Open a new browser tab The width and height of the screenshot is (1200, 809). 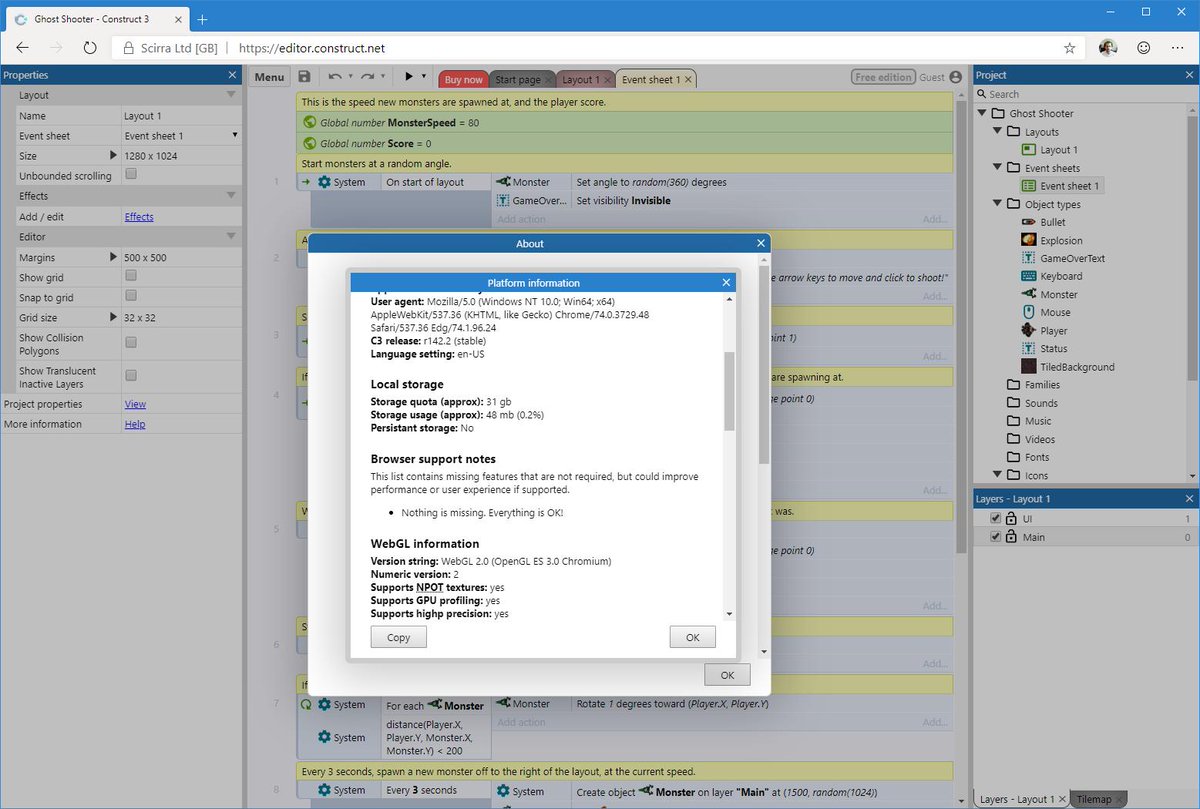(x=202, y=19)
